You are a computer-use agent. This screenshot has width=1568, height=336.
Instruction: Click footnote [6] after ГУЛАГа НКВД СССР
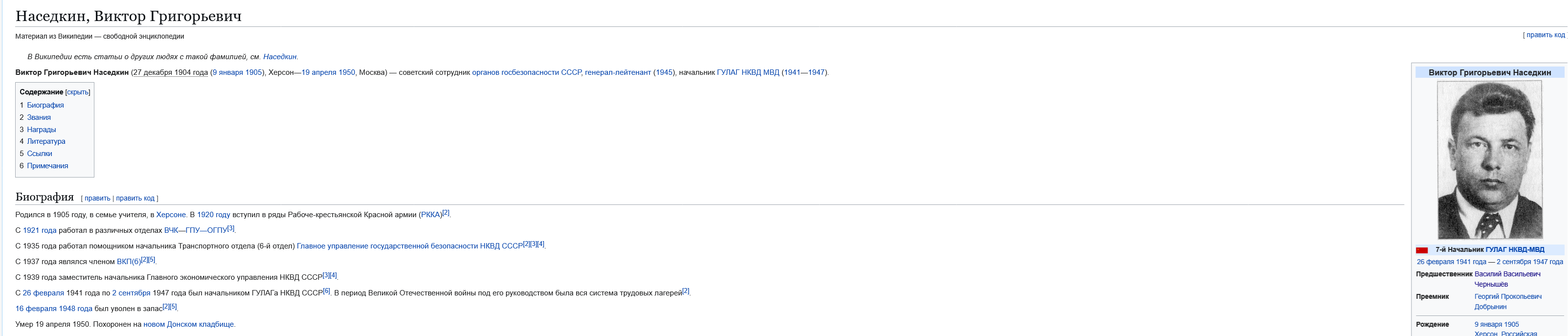[326, 291]
